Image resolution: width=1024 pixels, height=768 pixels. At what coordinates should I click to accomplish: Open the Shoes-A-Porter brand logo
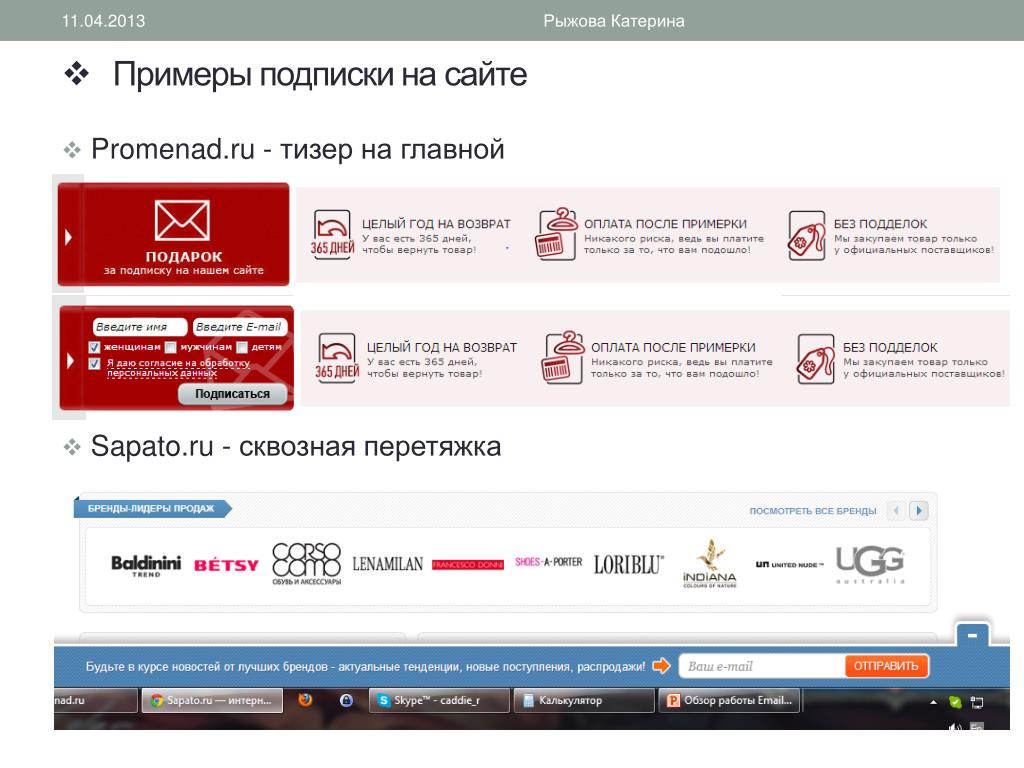pos(549,562)
